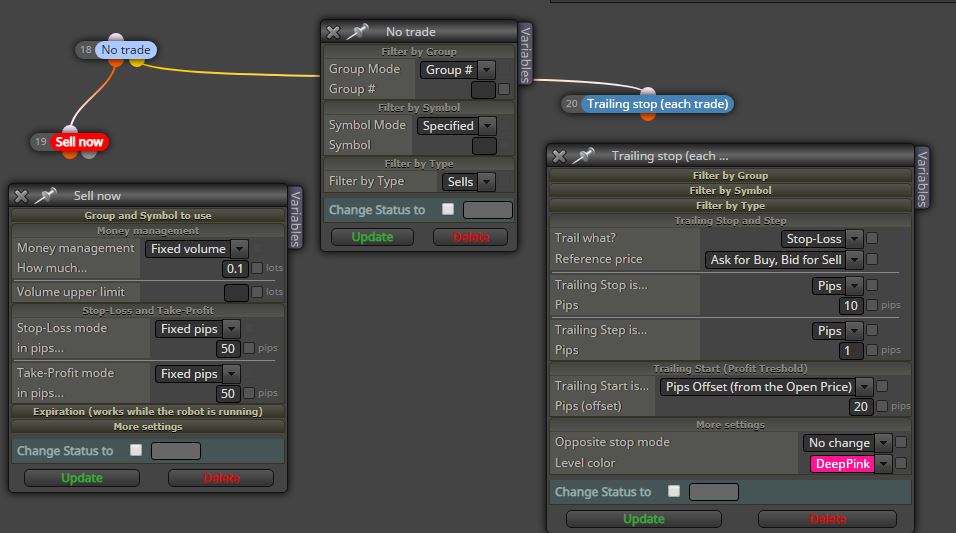This screenshot has width=956, height=533.
Task: Pin the Sell now panel
Action: click(x=45, y=196)
